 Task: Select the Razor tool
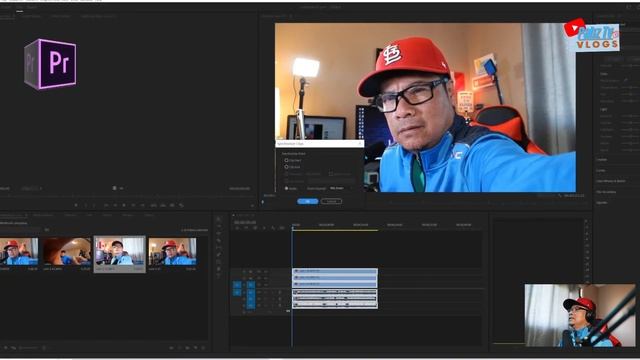[218, 240]
